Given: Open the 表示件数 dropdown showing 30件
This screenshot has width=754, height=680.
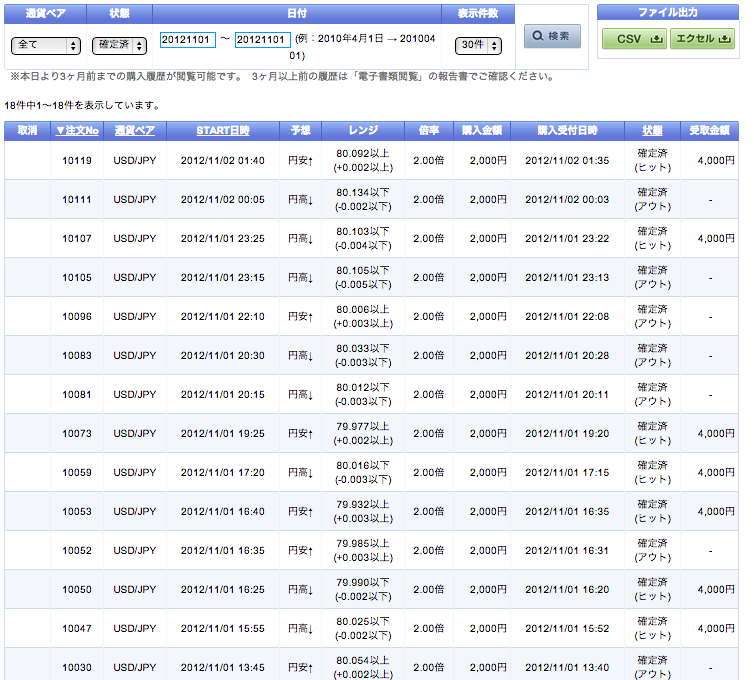Looking at the screenshot, I should coord(478,46).
